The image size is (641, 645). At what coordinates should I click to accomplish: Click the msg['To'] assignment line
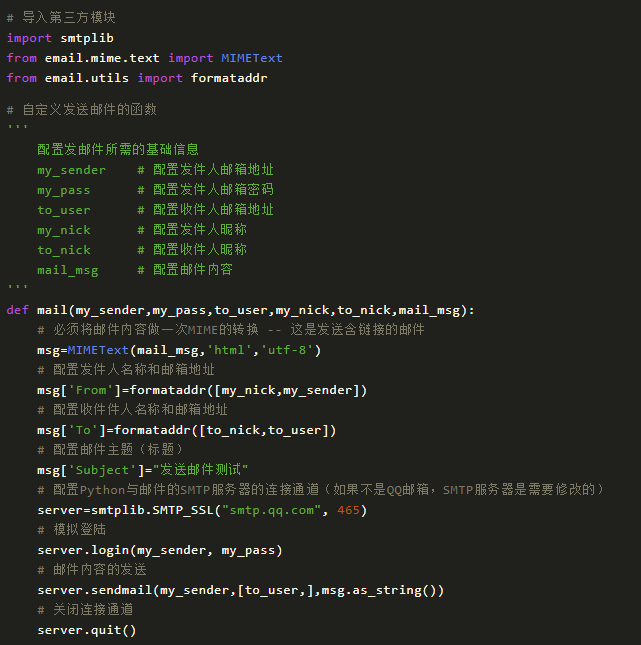[187, 430]
